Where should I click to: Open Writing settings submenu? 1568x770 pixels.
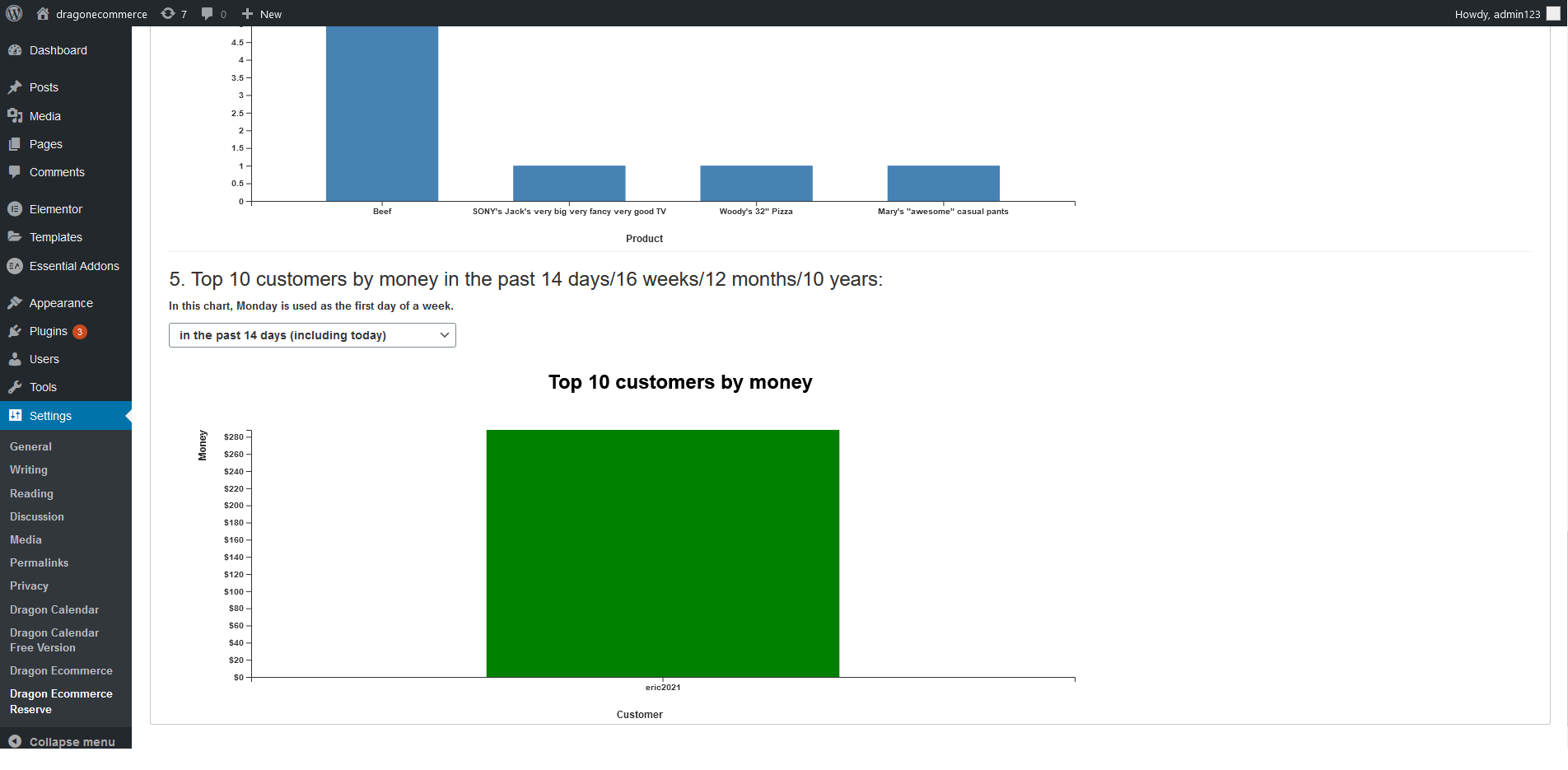pyautogui.click(x=29, y=469)
